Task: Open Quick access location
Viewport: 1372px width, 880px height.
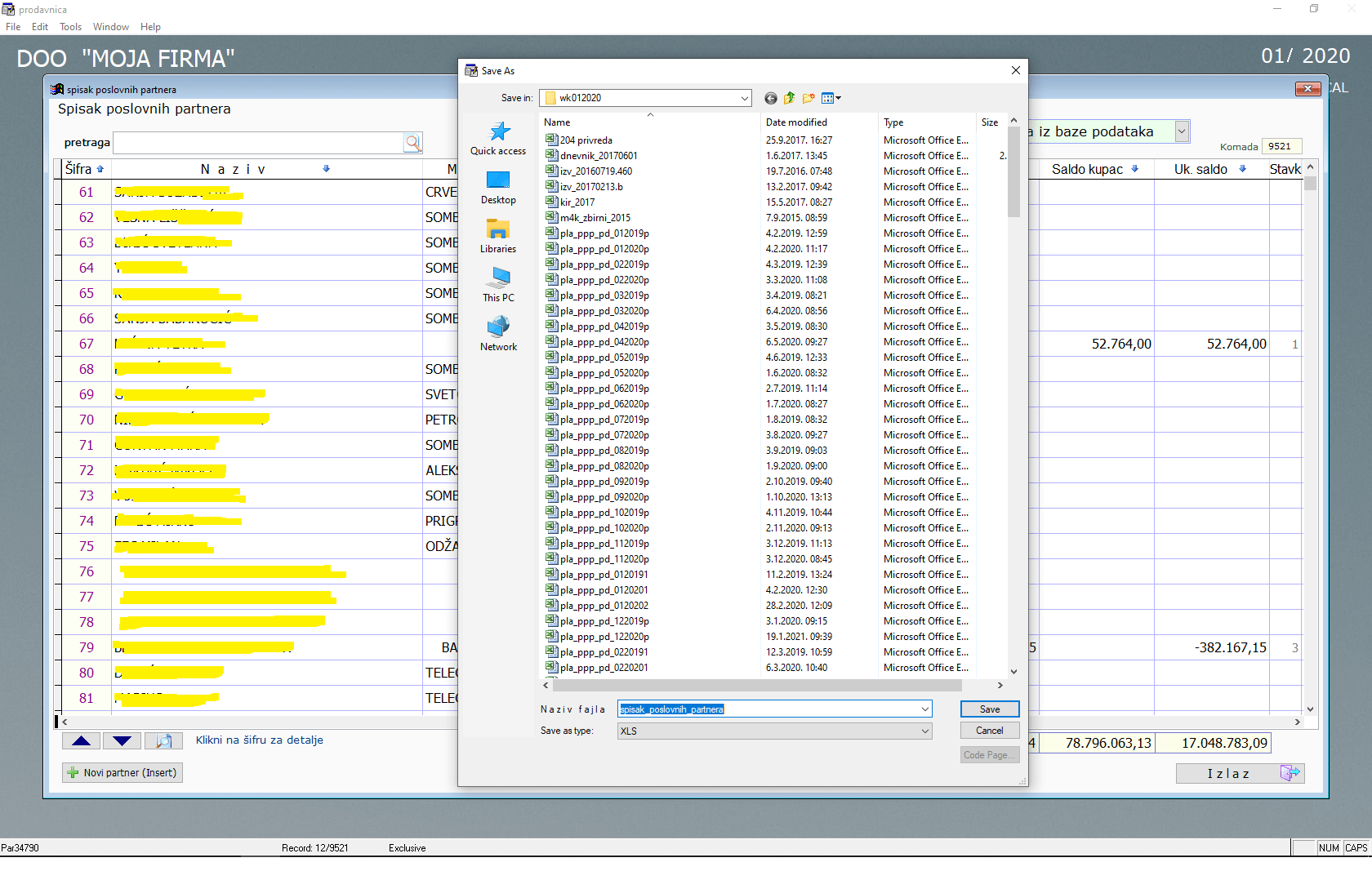Action: [x=498, y=139]
